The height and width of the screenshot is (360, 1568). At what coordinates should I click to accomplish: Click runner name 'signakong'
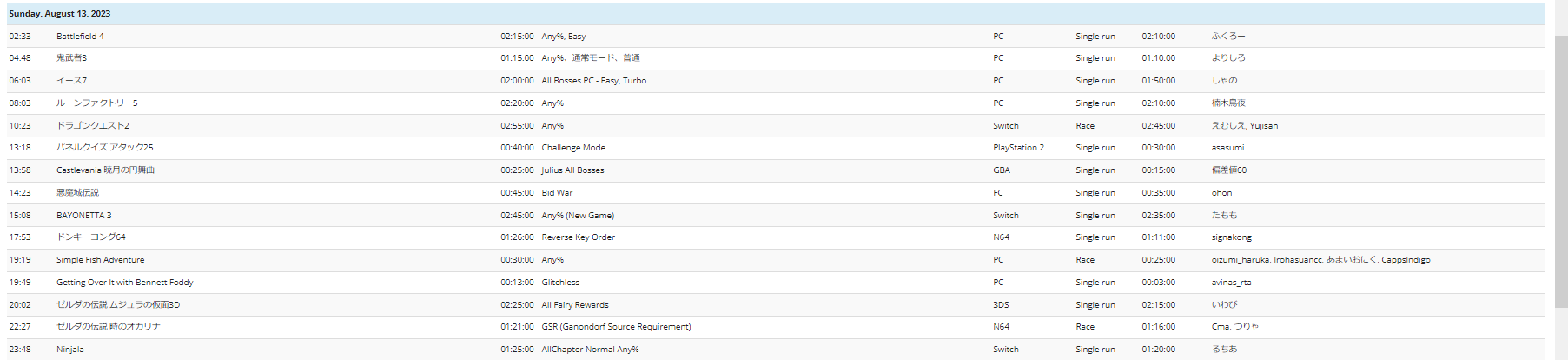(1232, 237)
